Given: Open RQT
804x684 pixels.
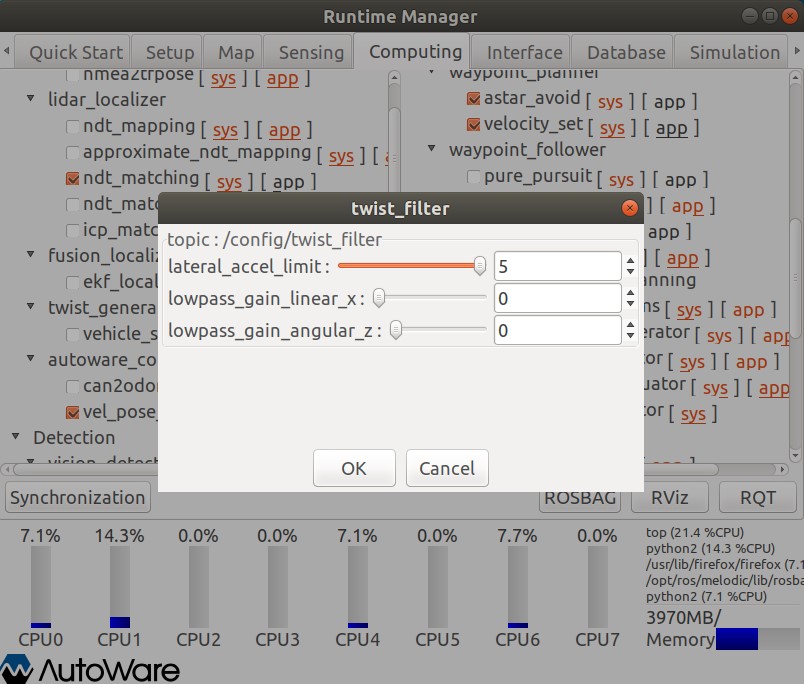Looking at the screenshot, I should (757, 497).
